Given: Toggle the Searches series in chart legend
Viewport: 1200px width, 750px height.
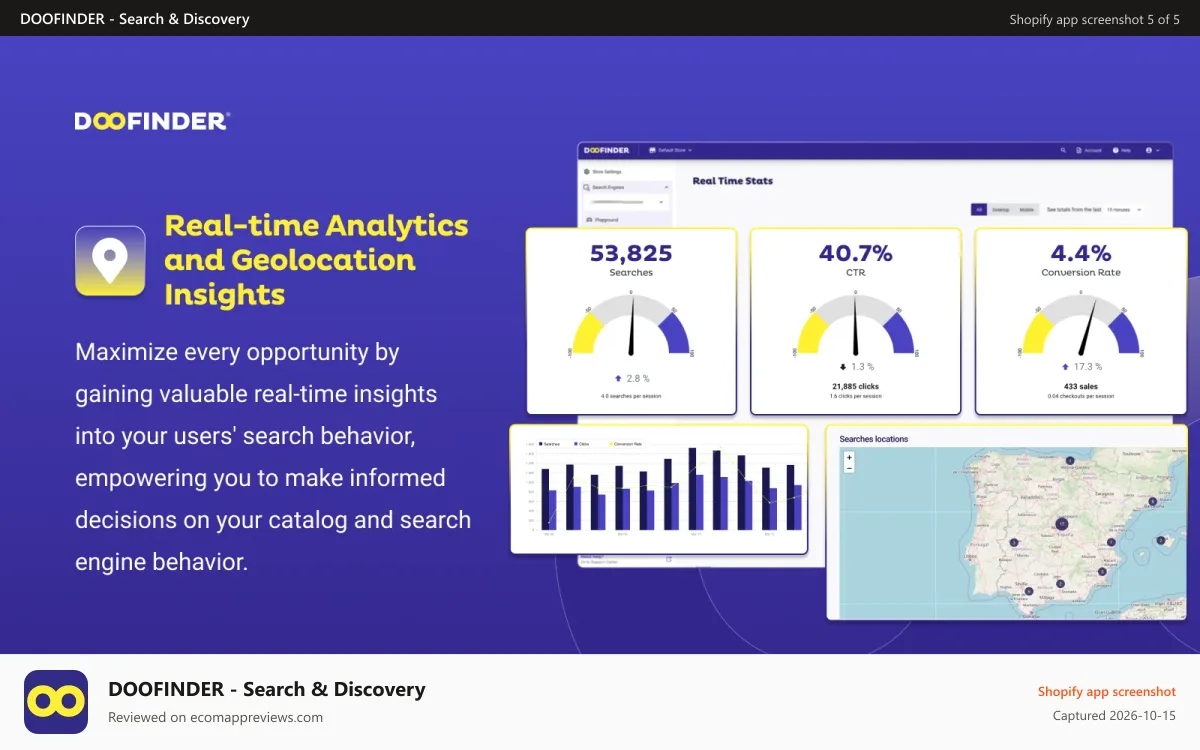Looking at the screenshot, I should click(549, 444).
